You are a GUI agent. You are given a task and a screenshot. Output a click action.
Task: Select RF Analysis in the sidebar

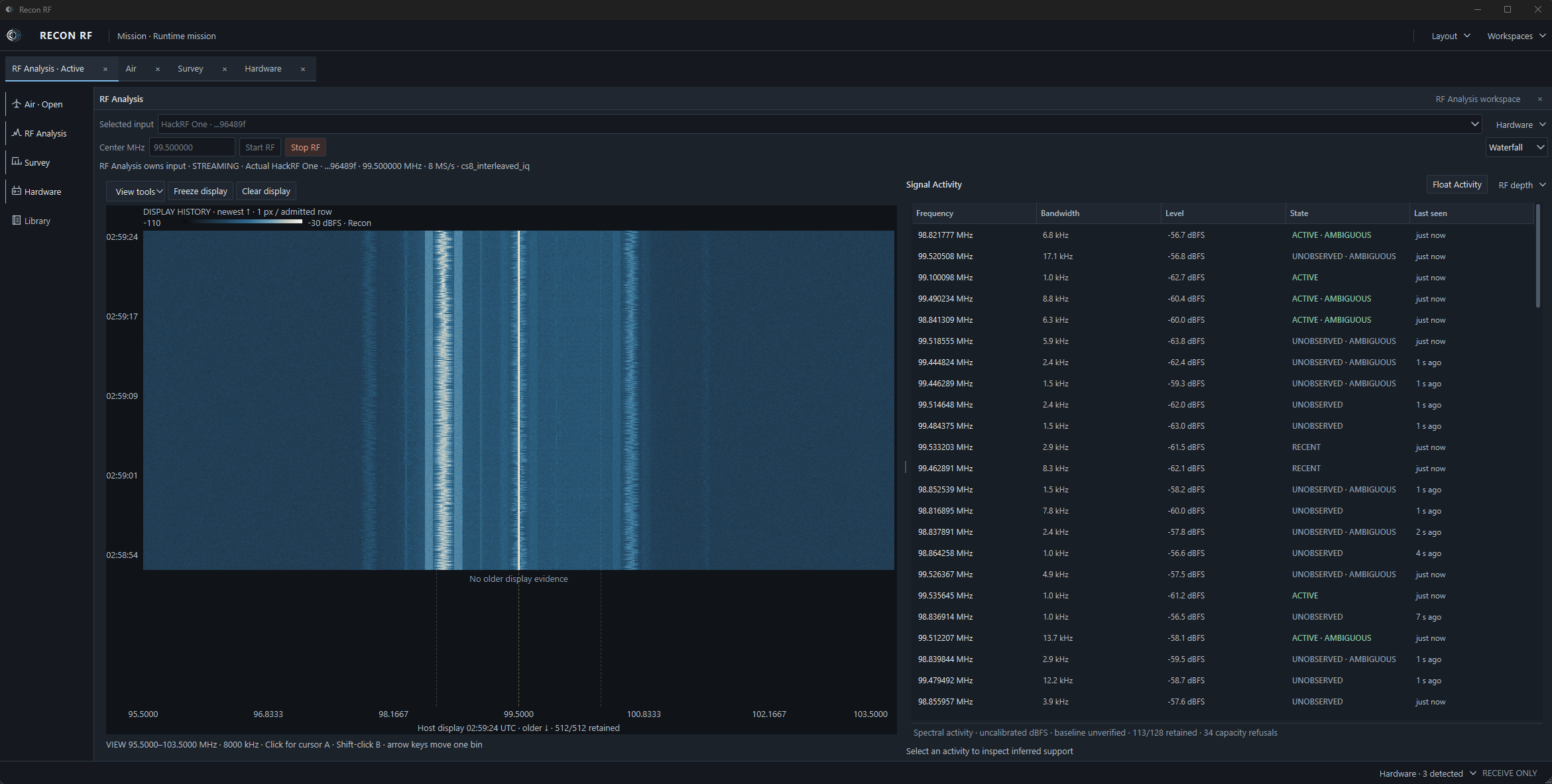(46, 133)
